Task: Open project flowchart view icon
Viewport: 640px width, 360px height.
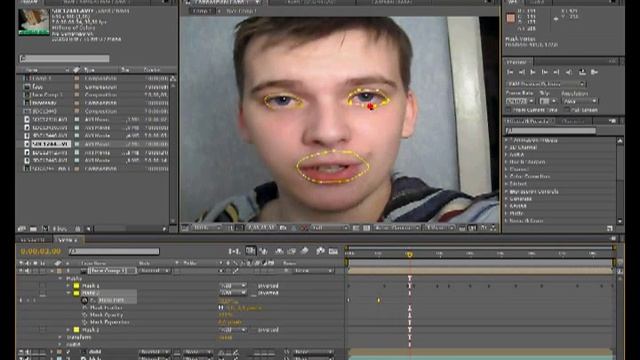Action: click(173, 79)
